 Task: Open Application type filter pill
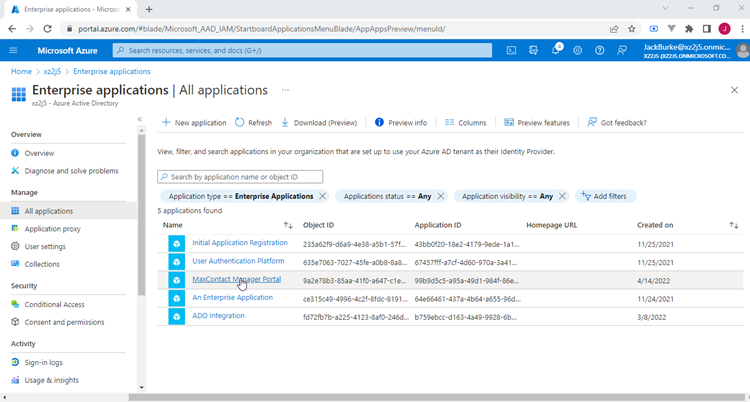[x=241, y=196]
